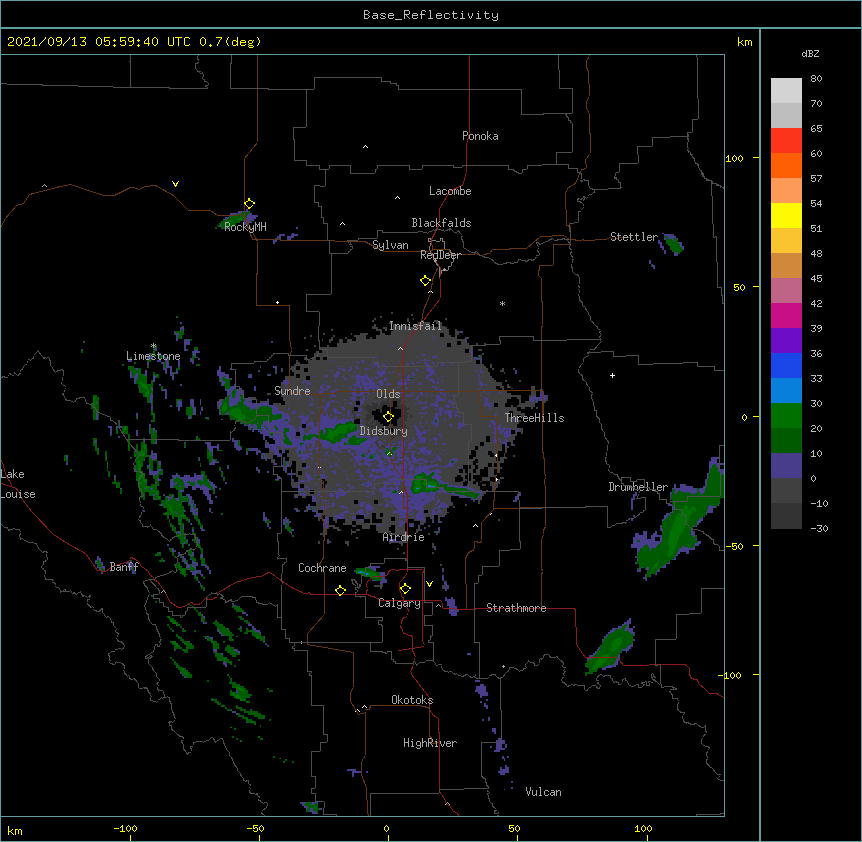The height and width of the screenshot is (842, 862).
Task: Click the RedDeer label
Action: click(440, 255)
